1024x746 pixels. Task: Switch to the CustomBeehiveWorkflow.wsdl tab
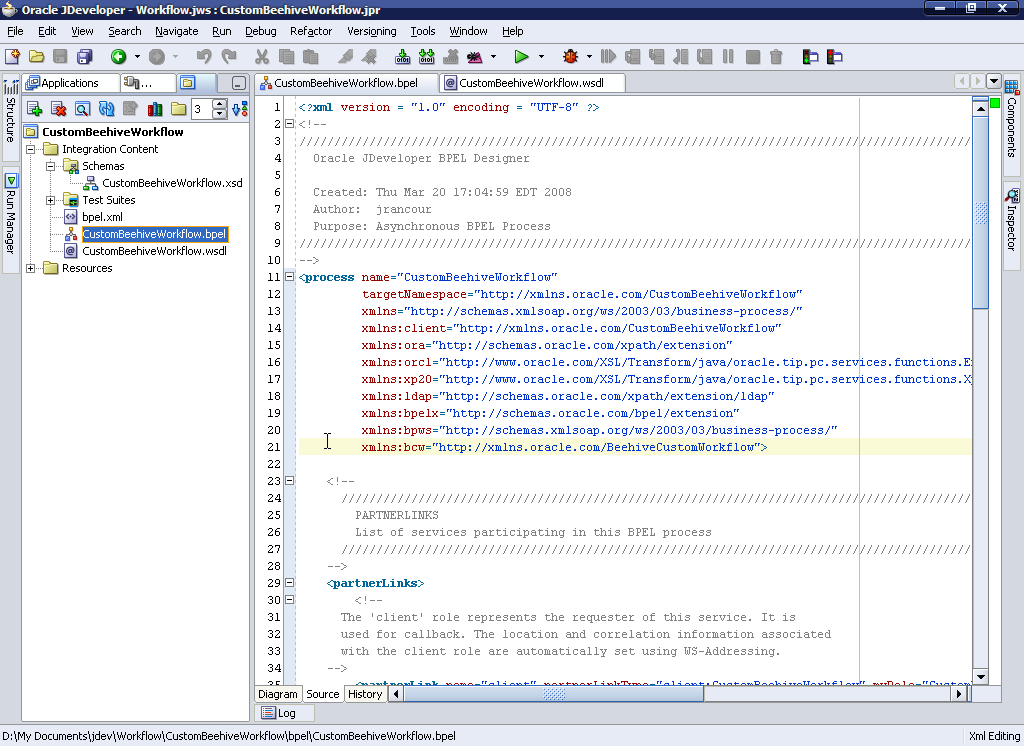[x=532, y=82]
